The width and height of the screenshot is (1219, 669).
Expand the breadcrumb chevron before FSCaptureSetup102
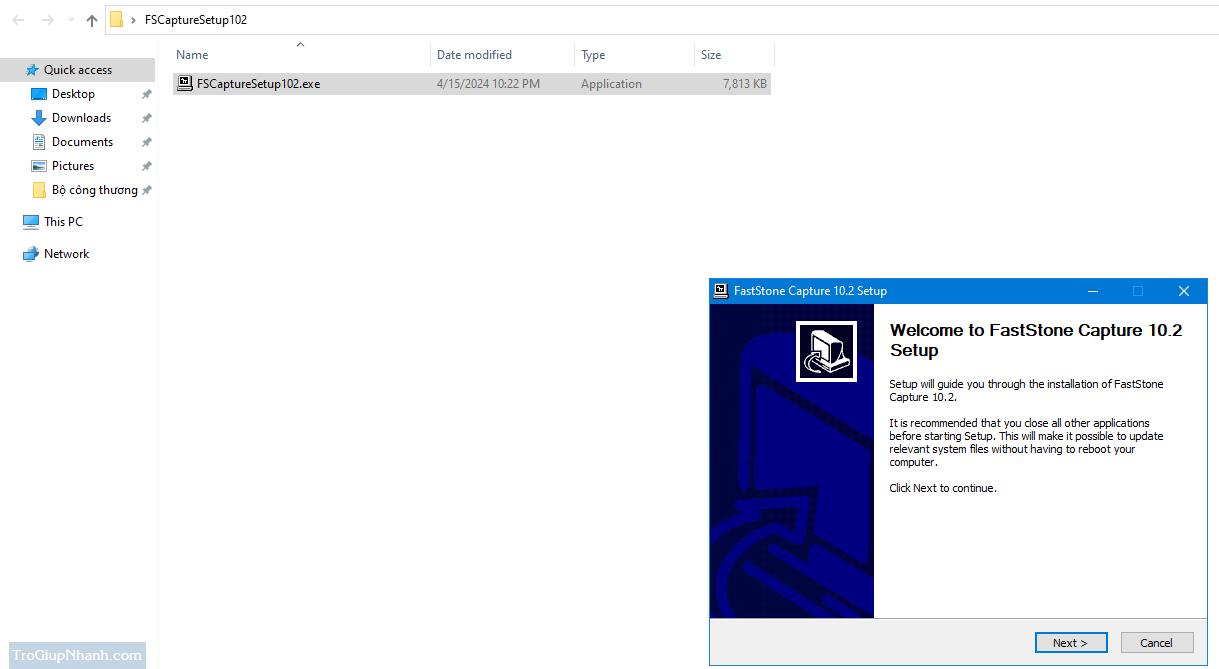pyautogui.click(x=133, y=20)
